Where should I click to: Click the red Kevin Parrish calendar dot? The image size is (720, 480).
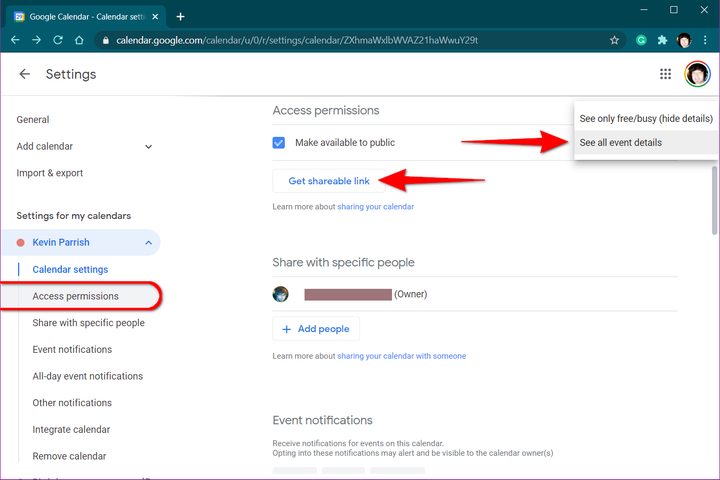point(20,243)
